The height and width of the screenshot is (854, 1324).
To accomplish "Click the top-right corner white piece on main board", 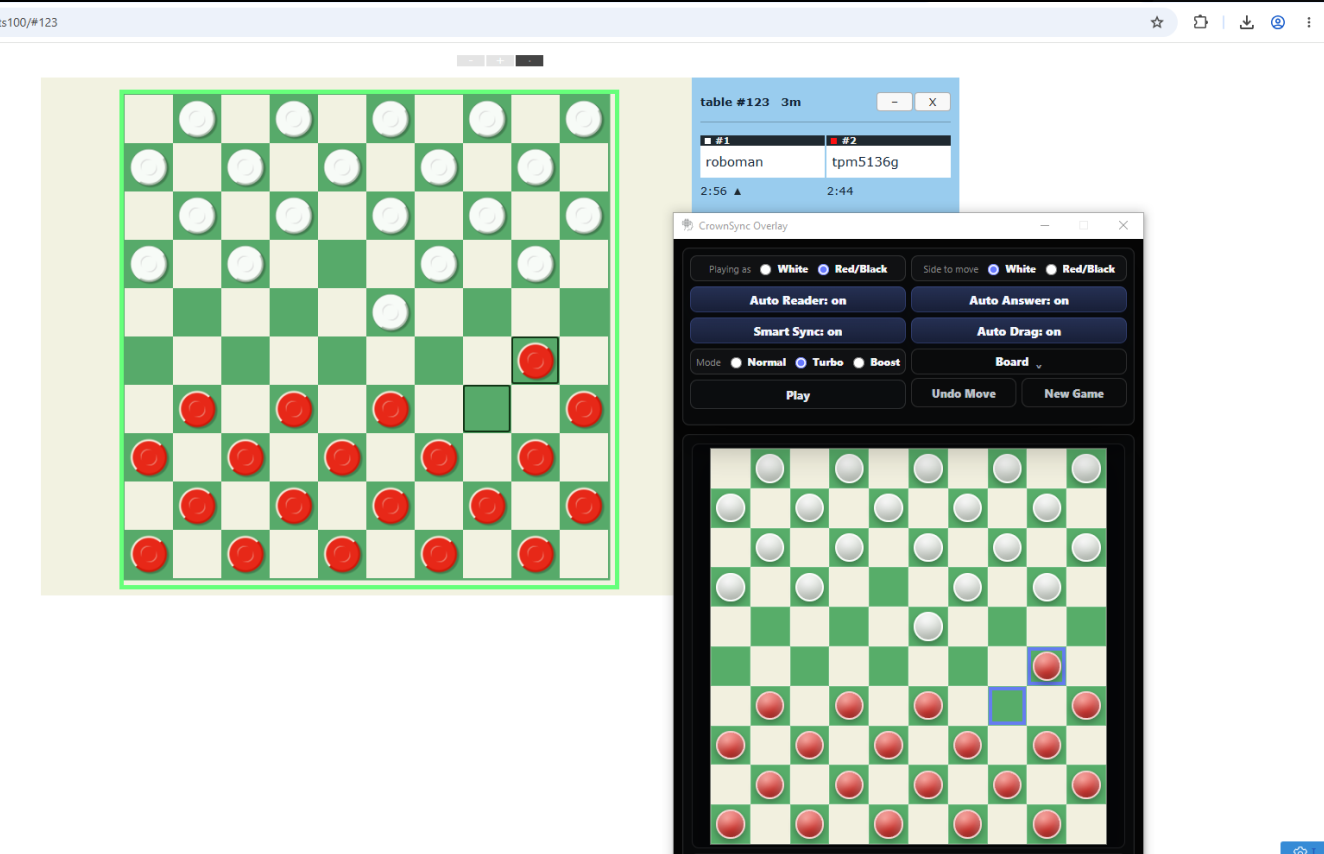I will click(583, 119).
